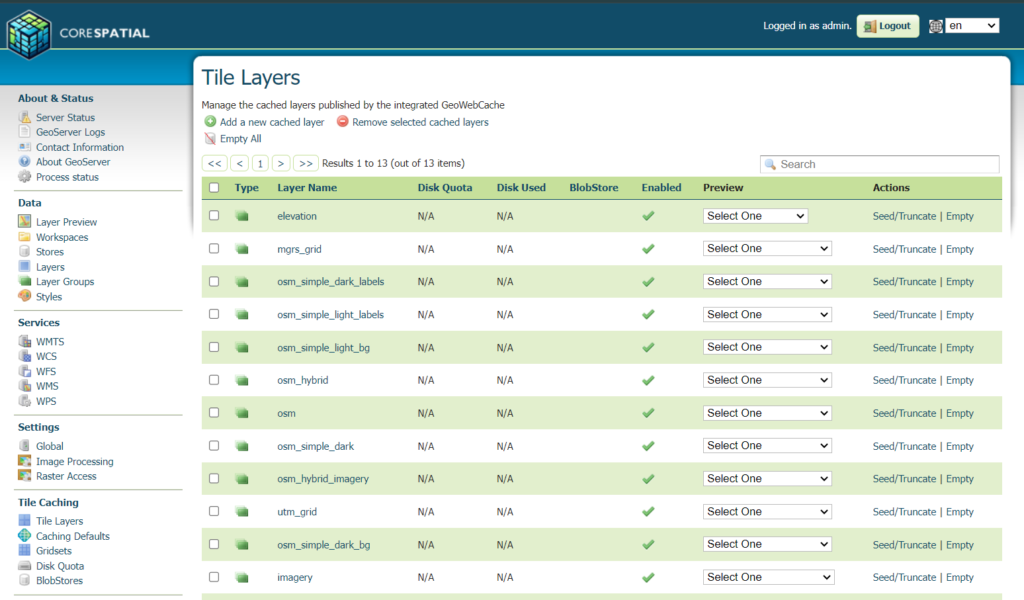Click the WMTS service icon
Screen dimensions: 1024x600
25,341
